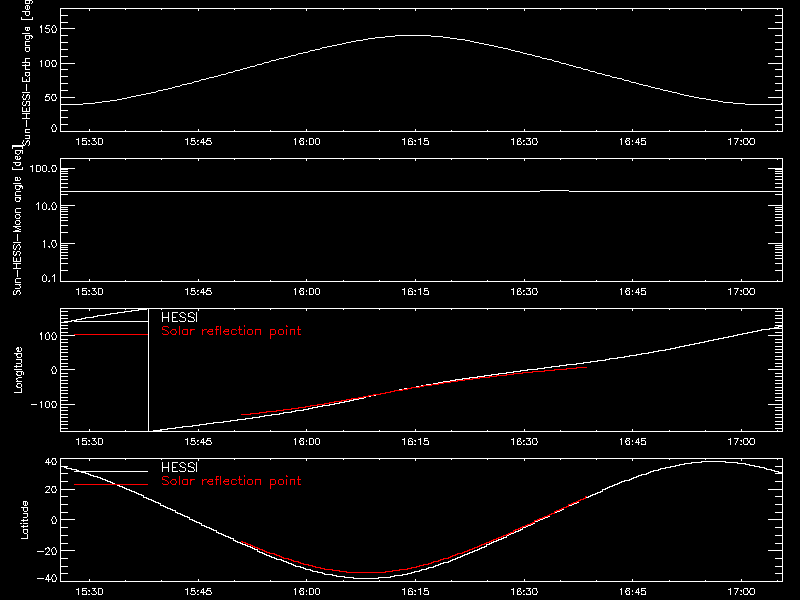This screenshot has width=800, height=600.
Task: Click the 100.0 tick on Moon angle plot
Action: (x=43, y=168)
